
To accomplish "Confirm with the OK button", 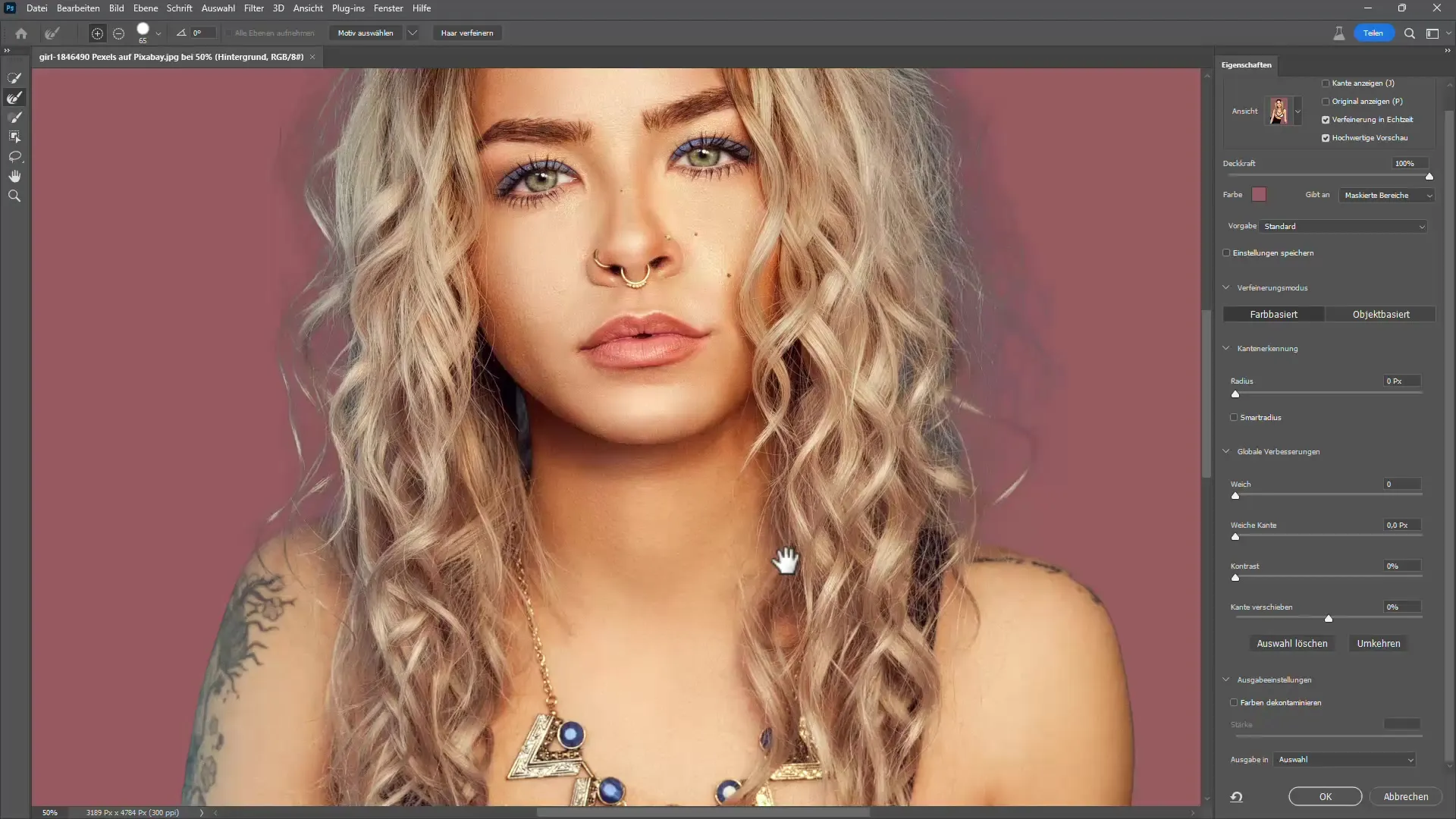I will click(x=1325, y=797).
